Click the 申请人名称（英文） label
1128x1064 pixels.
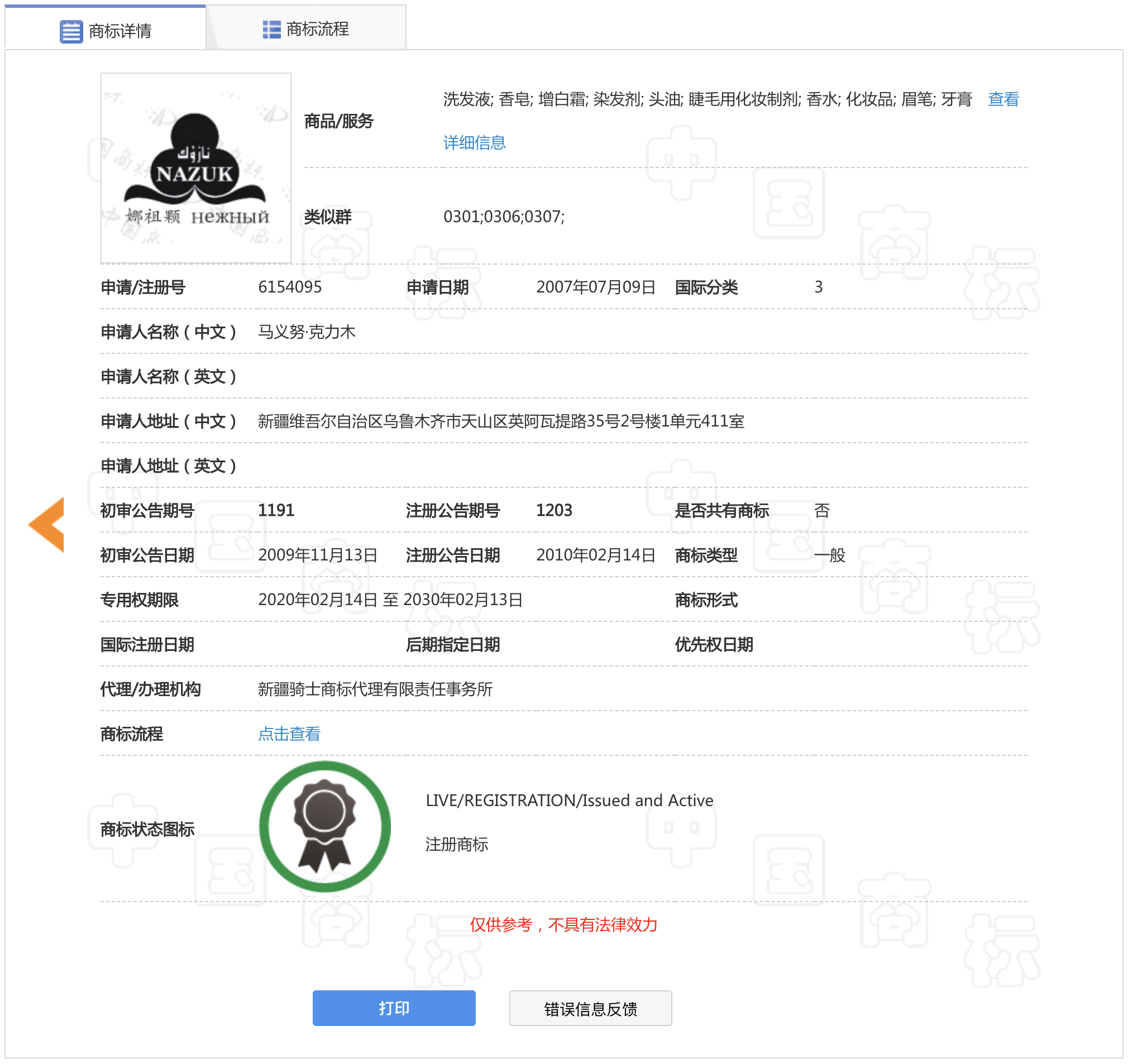click(168, 377)
